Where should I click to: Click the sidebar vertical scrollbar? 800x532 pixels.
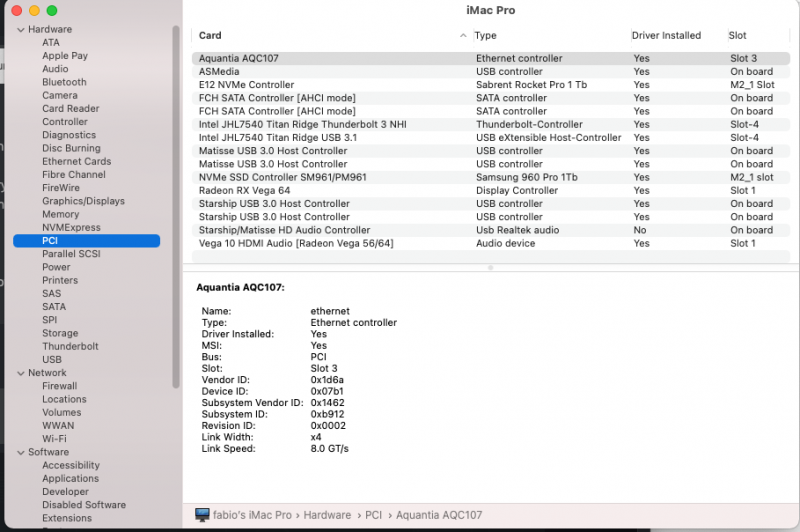(x=176, y=207)
